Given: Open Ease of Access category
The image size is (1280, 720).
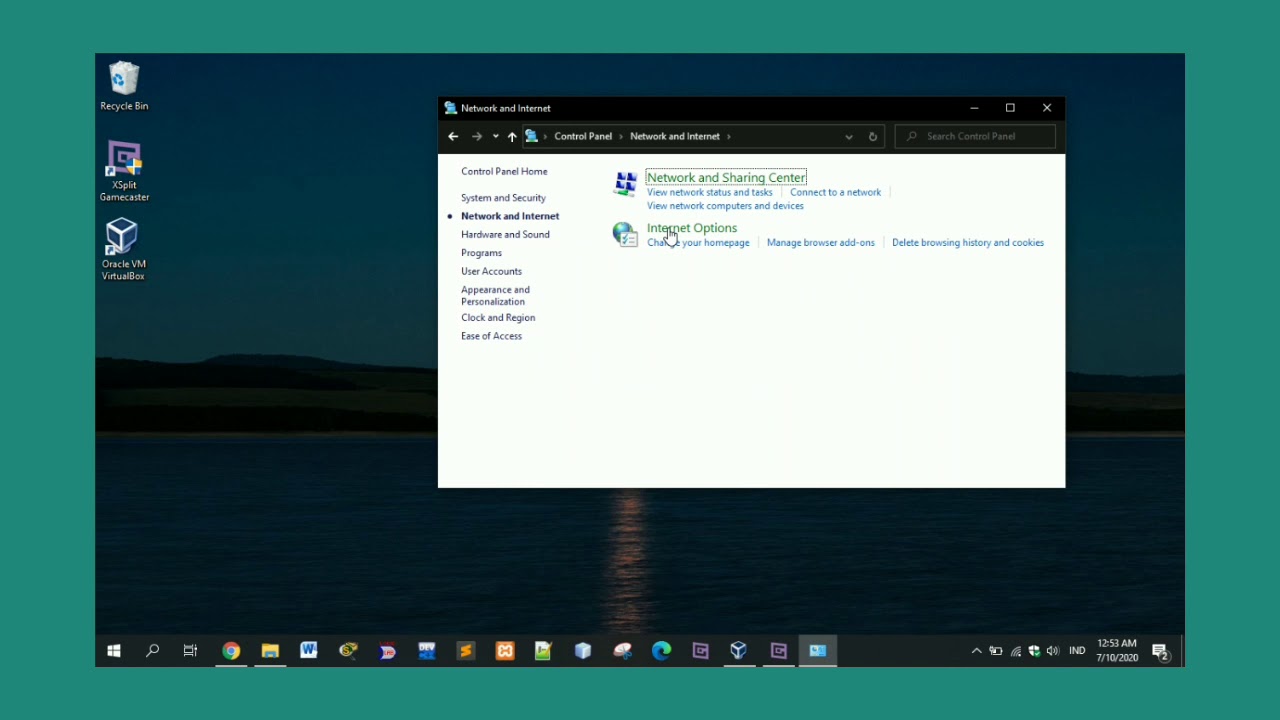Looking at the screenshot, I should click(x=491, y=336).
